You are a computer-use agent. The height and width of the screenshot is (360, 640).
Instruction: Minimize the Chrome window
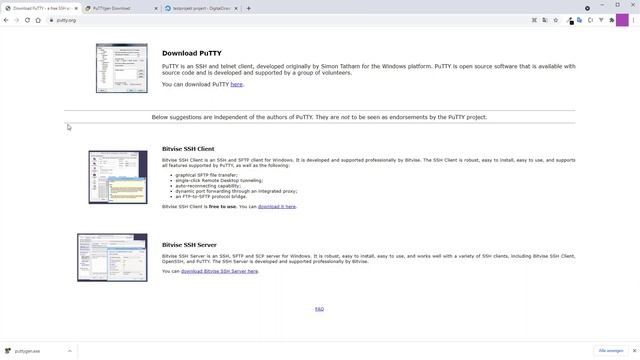(602, 5)
